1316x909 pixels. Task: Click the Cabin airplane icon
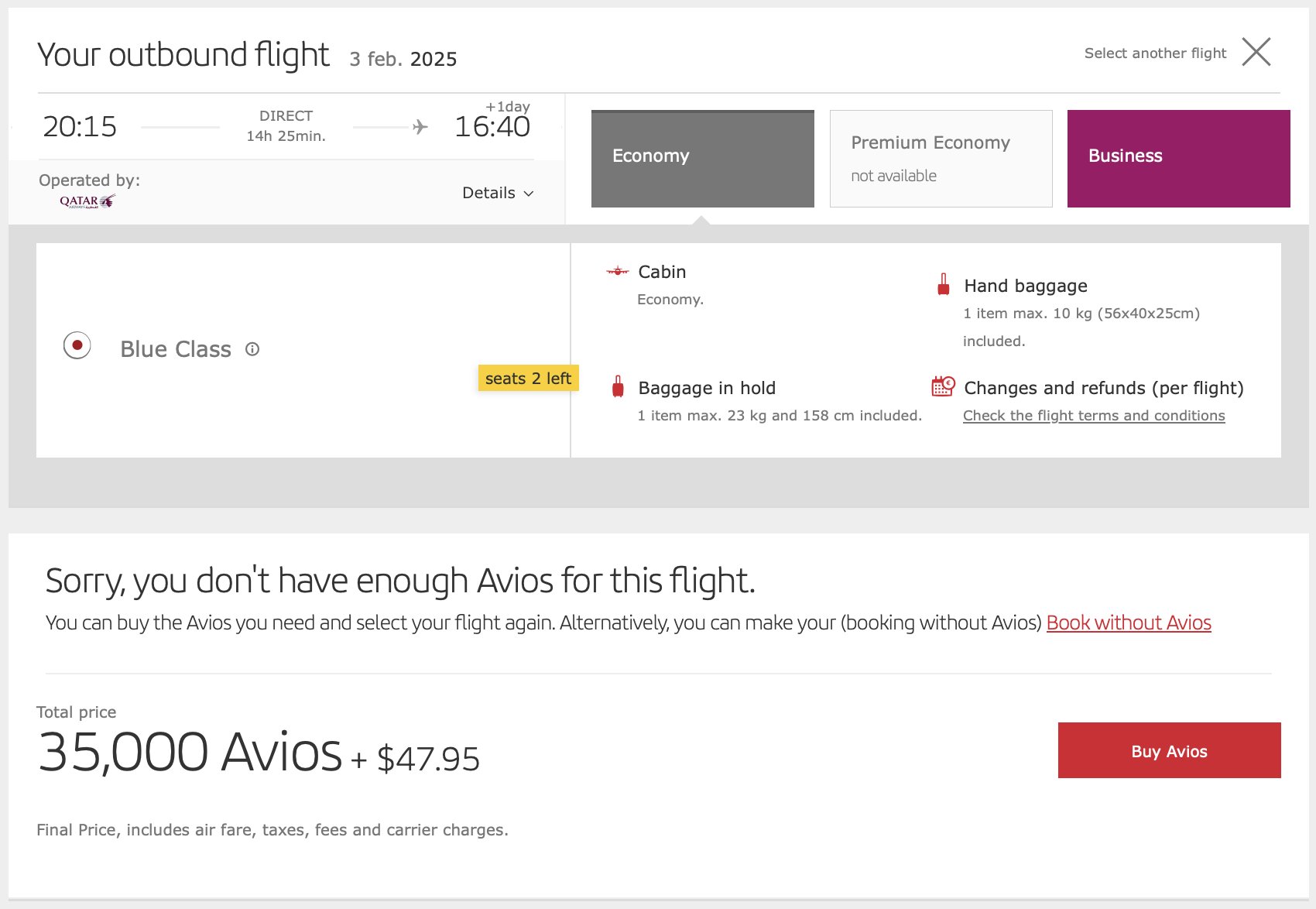point(618,271)
